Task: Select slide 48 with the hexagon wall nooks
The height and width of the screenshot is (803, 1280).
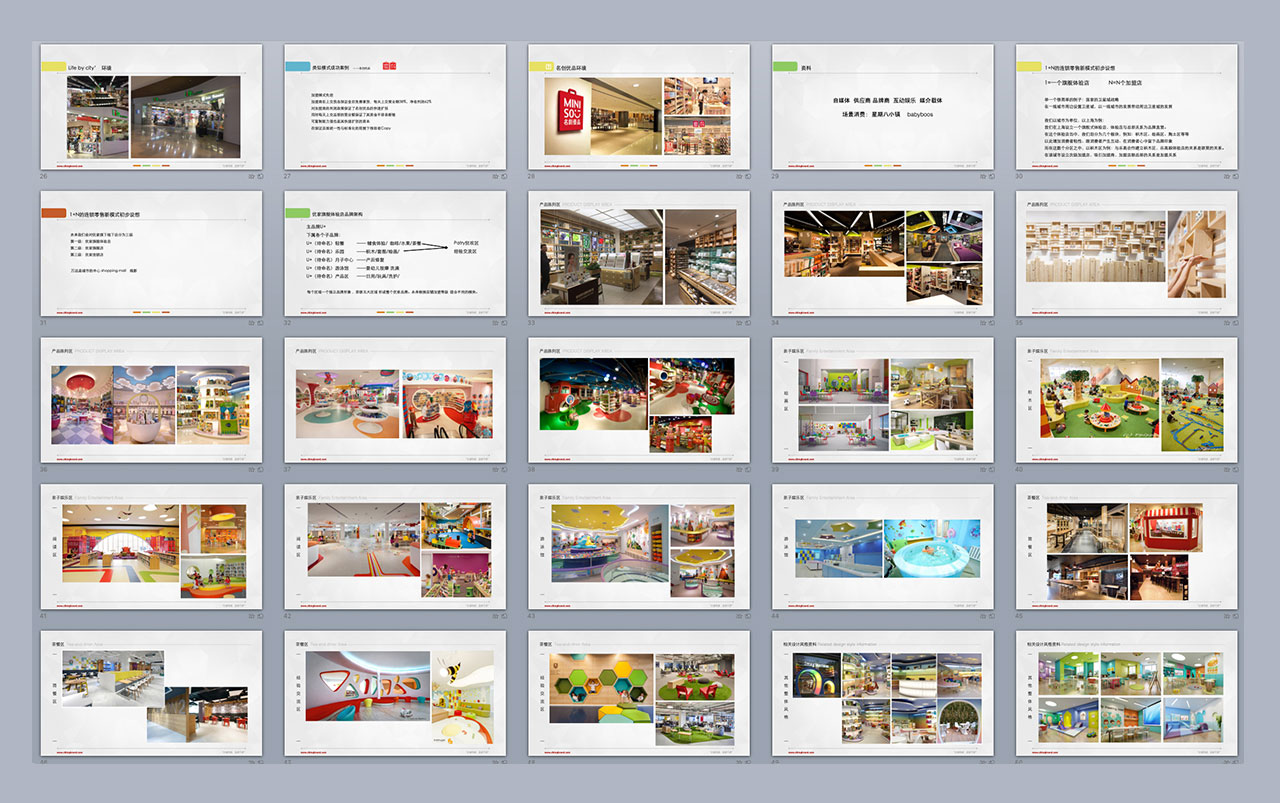Action: tap(639, 693)
